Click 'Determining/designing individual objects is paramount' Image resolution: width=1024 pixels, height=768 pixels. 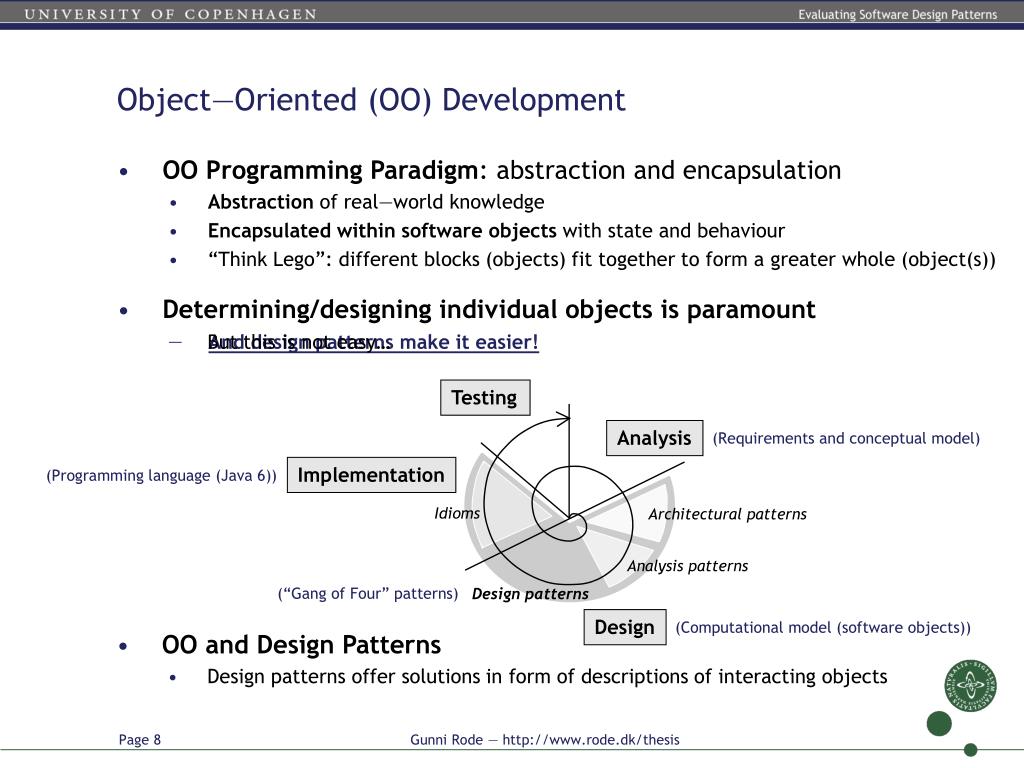click(x=488, y=310)
